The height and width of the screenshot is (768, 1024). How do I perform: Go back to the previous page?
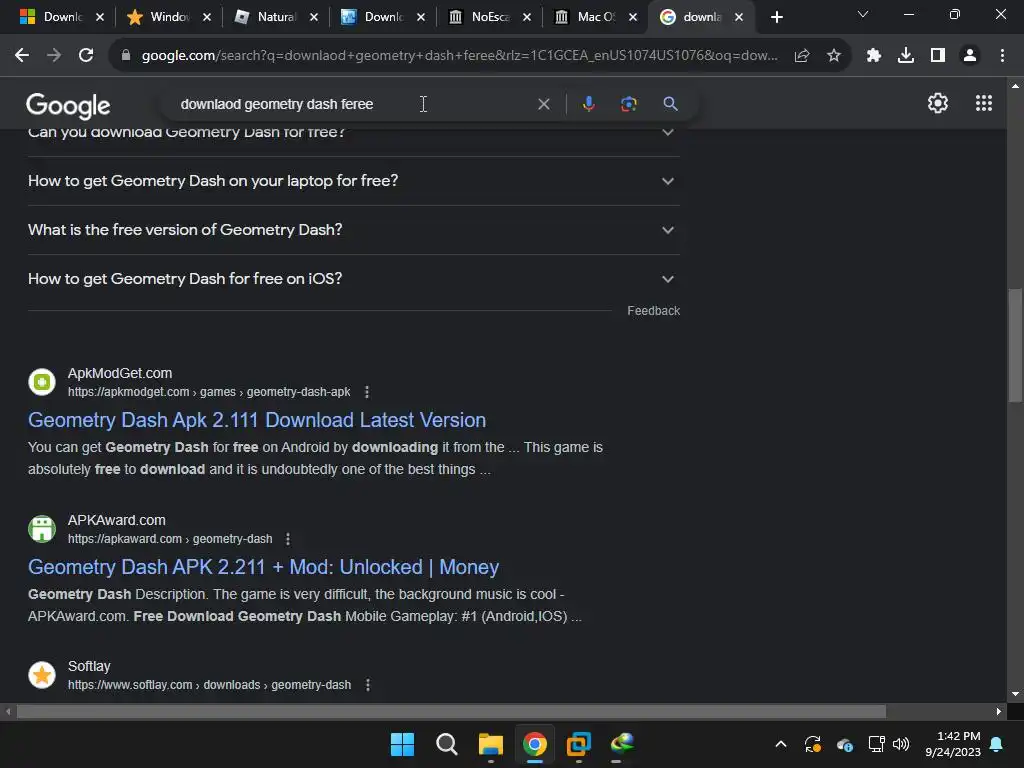pyautogui.click(x=22, y=56)
